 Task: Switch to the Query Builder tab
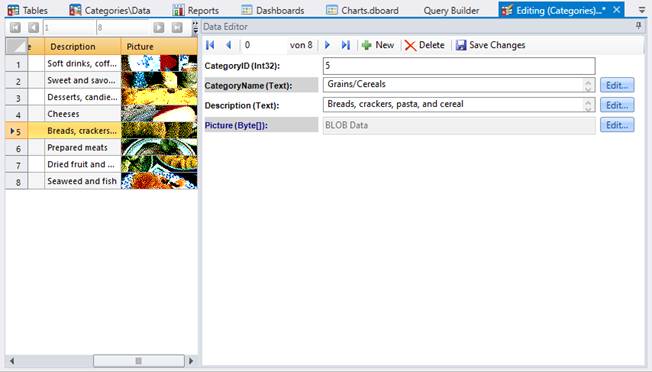[x=451, y=10]
